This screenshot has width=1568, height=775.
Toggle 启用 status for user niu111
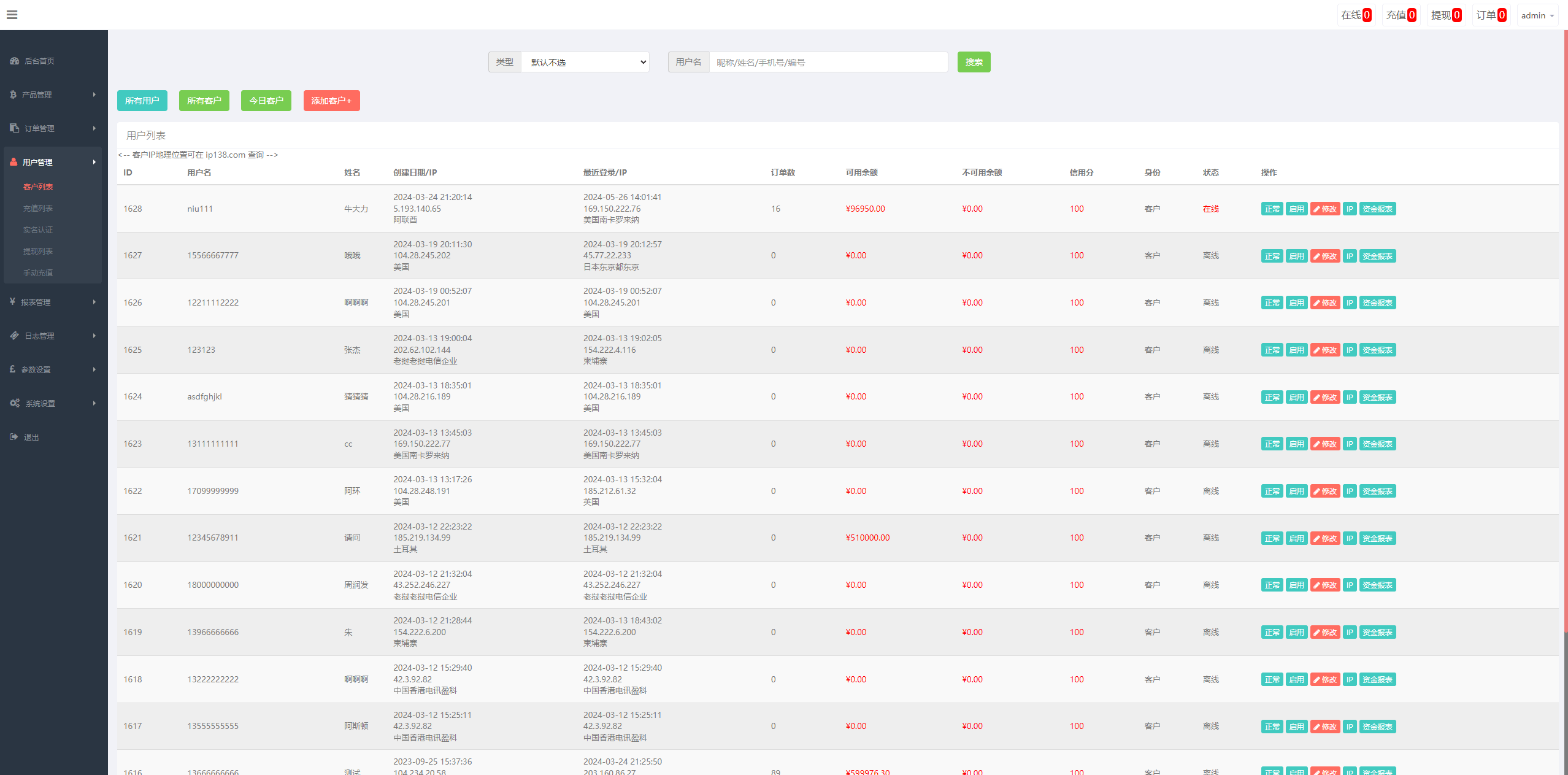1296,209
